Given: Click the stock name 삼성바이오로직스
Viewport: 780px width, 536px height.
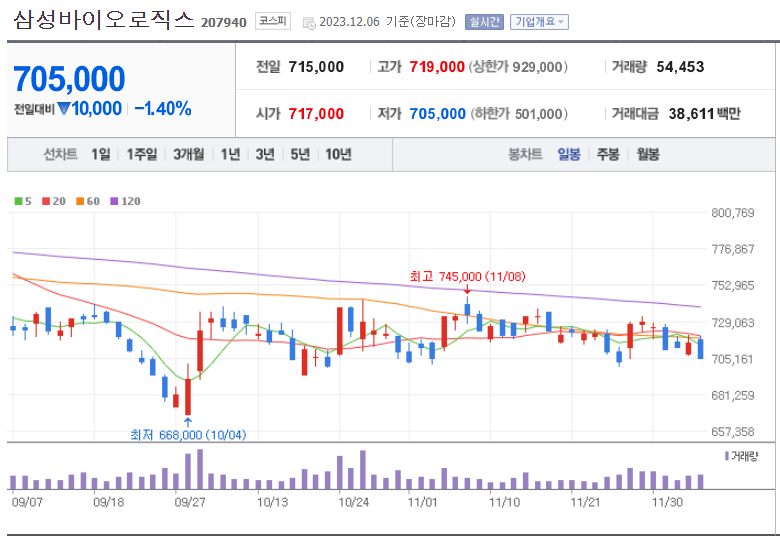Looking at the screenshot, I should point(103,20).
